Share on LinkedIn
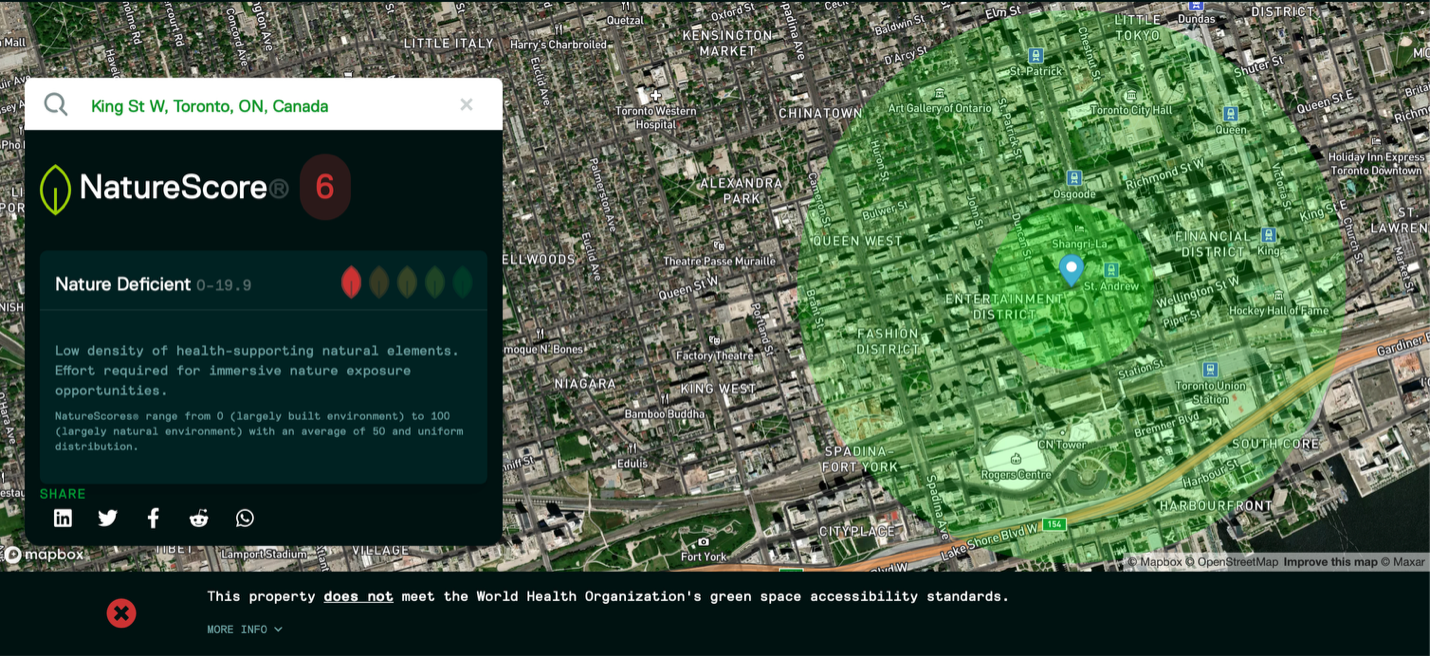Screen dimensions: 1430x660 click(63, 518)
